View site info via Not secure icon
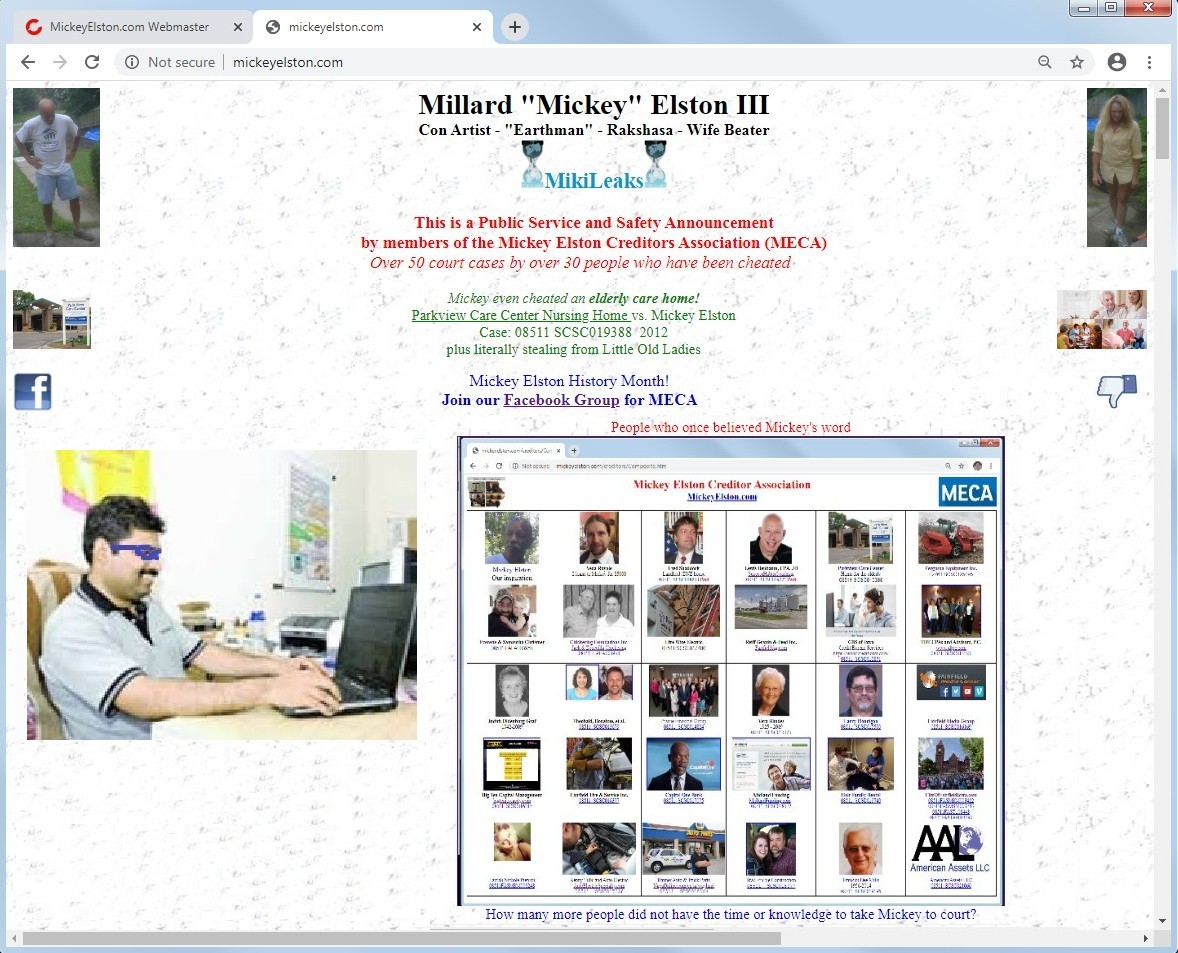1178x953 pixels. click(x=131, y=62)
